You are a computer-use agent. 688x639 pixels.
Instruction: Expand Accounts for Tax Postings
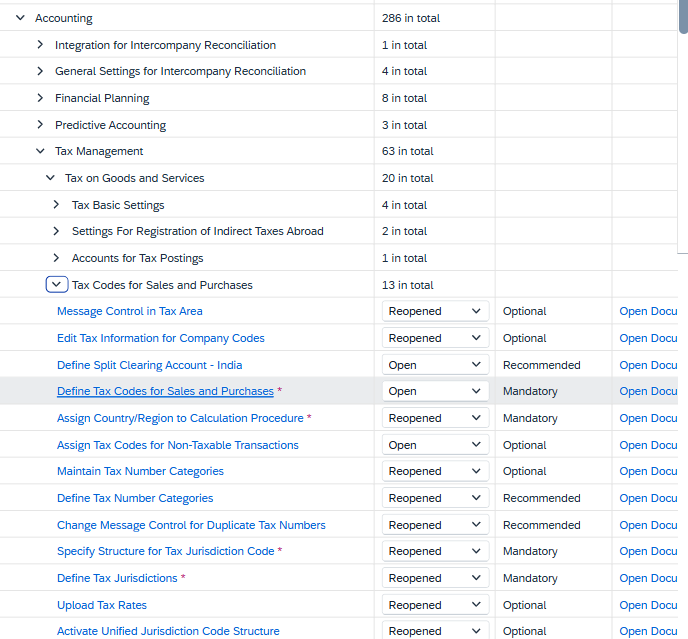tap(56, 258)
